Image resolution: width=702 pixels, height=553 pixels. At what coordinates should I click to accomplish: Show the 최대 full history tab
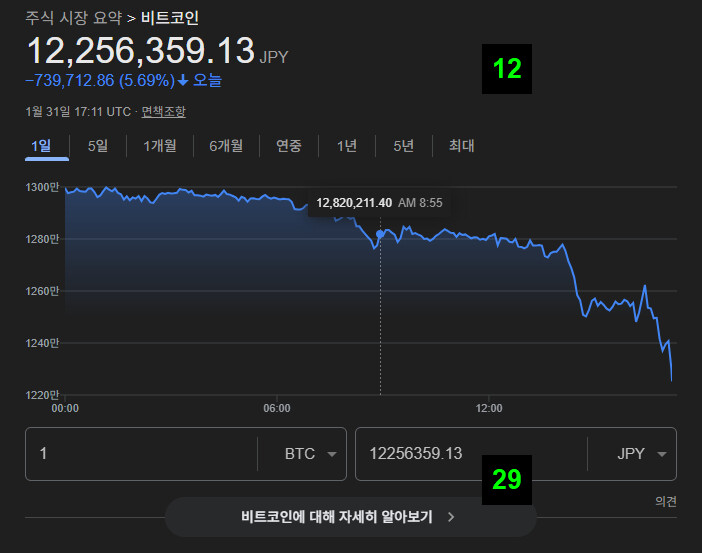[462, 146]
